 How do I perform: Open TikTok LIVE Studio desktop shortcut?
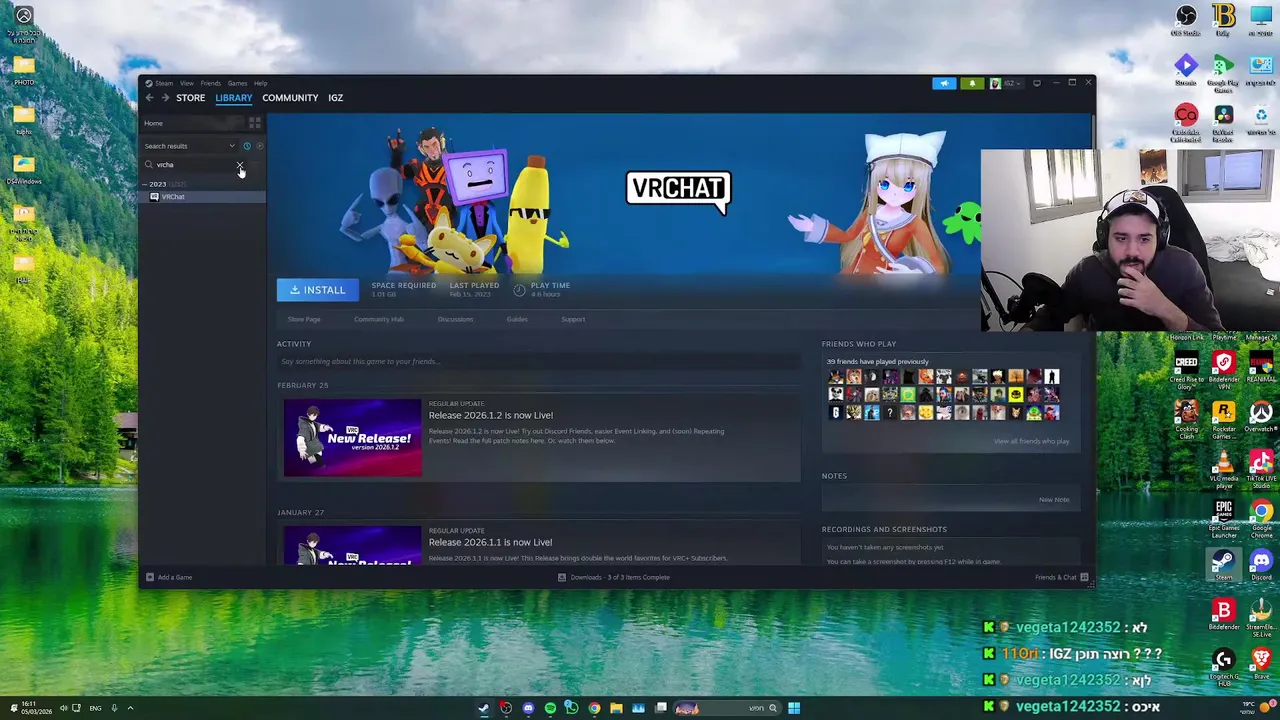click(x=1261, y=470)
